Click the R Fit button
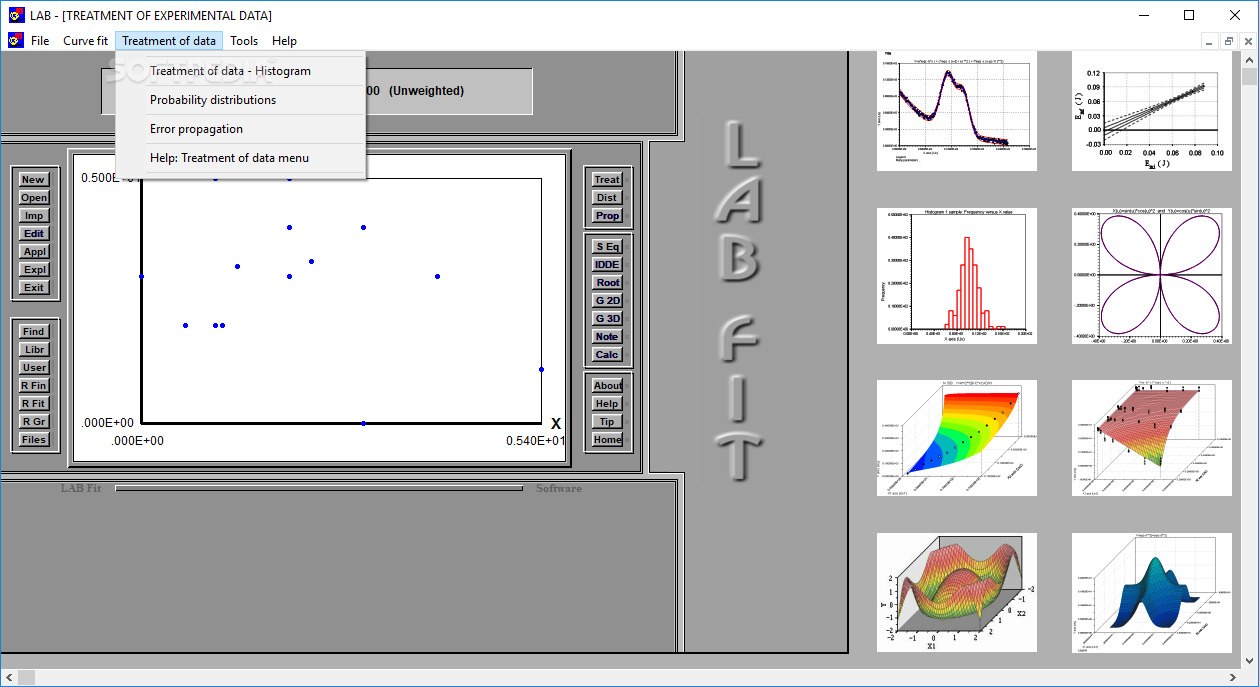 (x=34, y=404)
